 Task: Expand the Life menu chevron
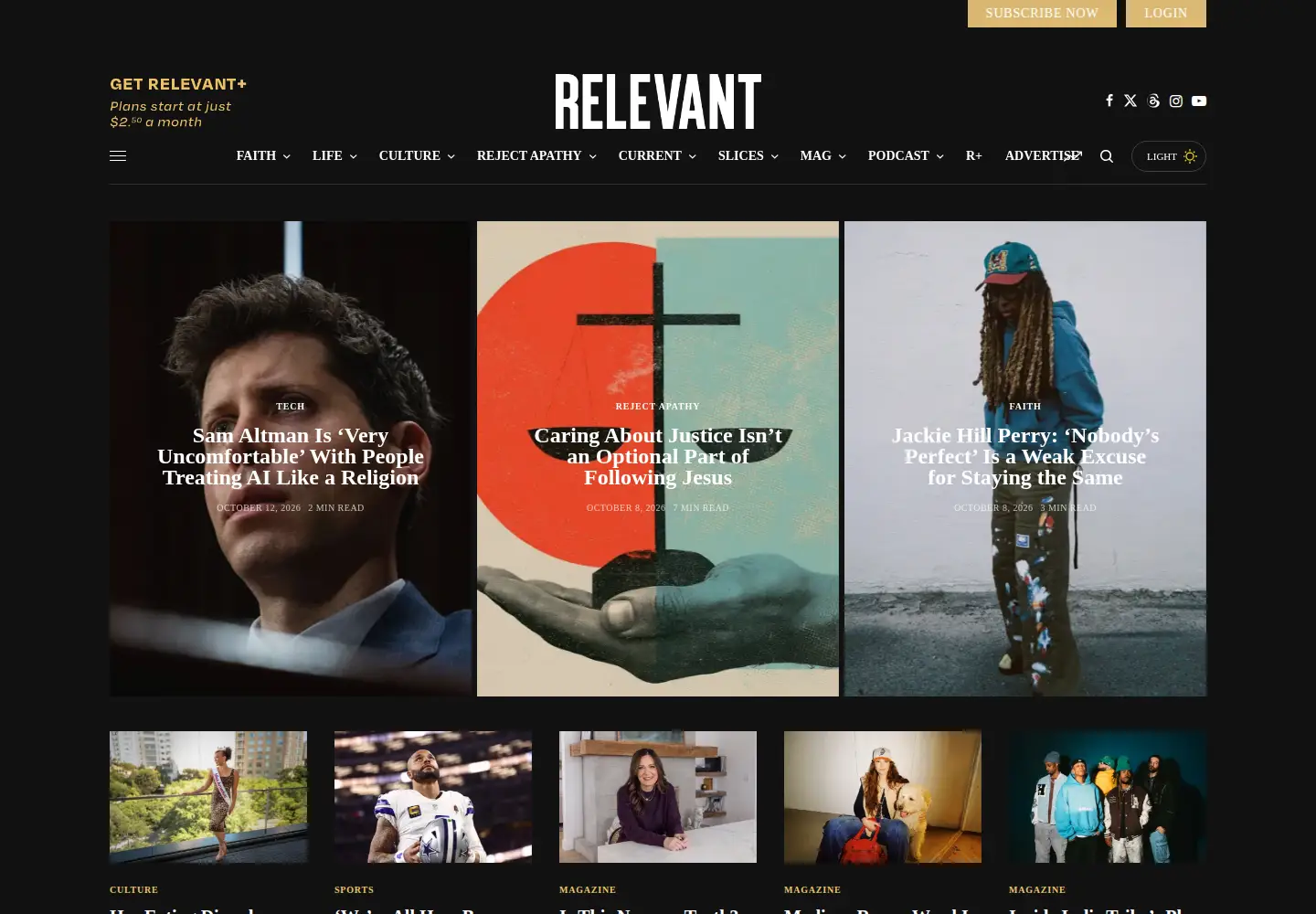pyautogui.click(x=354, y=156)
